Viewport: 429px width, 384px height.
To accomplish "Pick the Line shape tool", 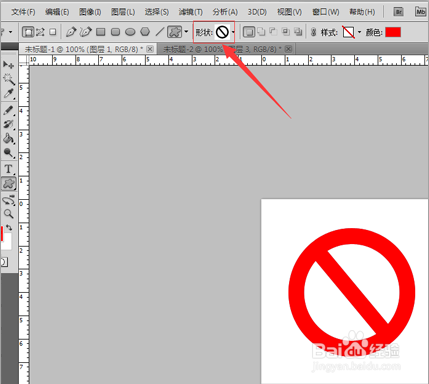I will point(160,32).
